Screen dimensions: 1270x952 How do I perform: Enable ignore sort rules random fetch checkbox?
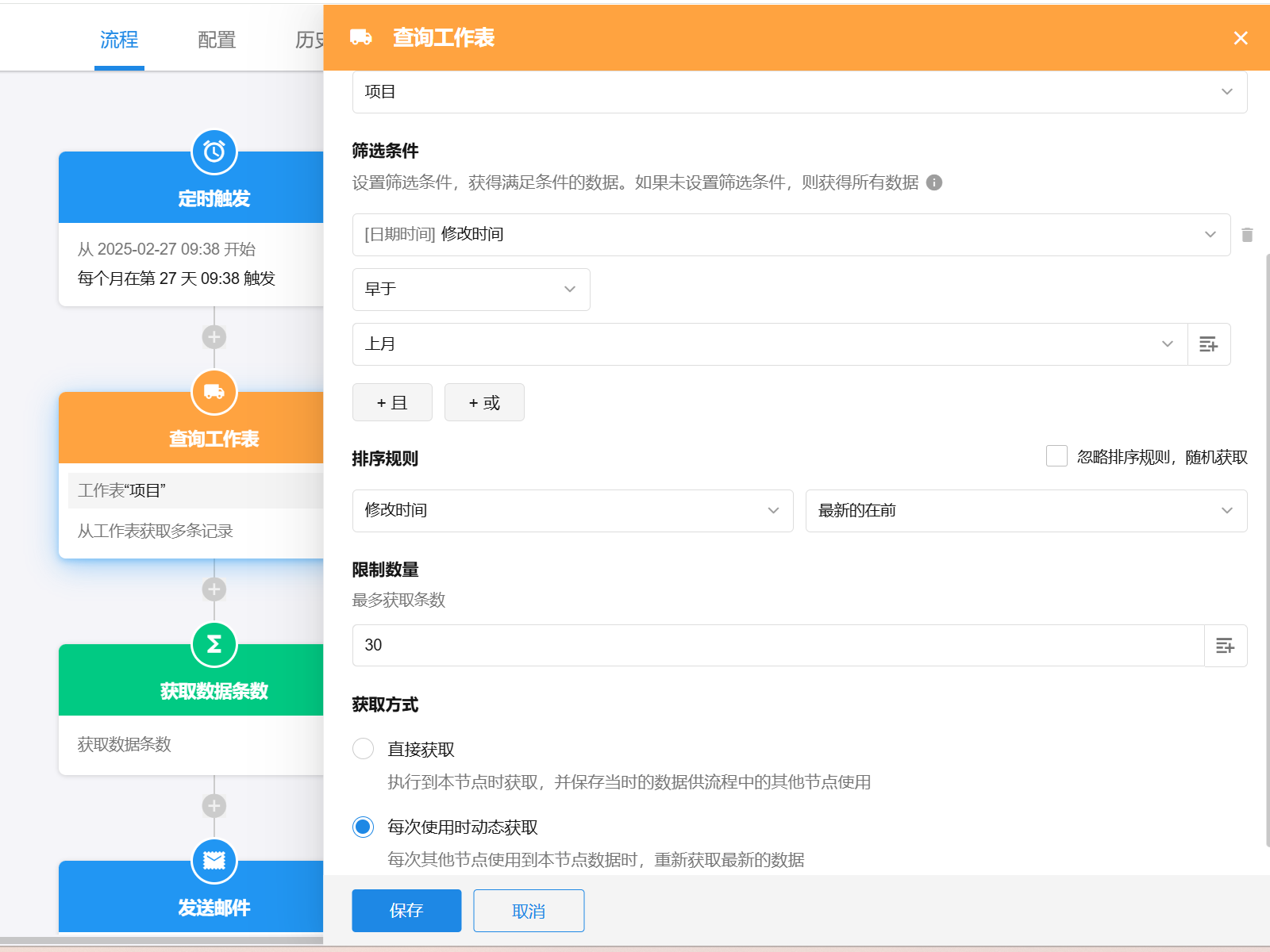pos(1056,456)
